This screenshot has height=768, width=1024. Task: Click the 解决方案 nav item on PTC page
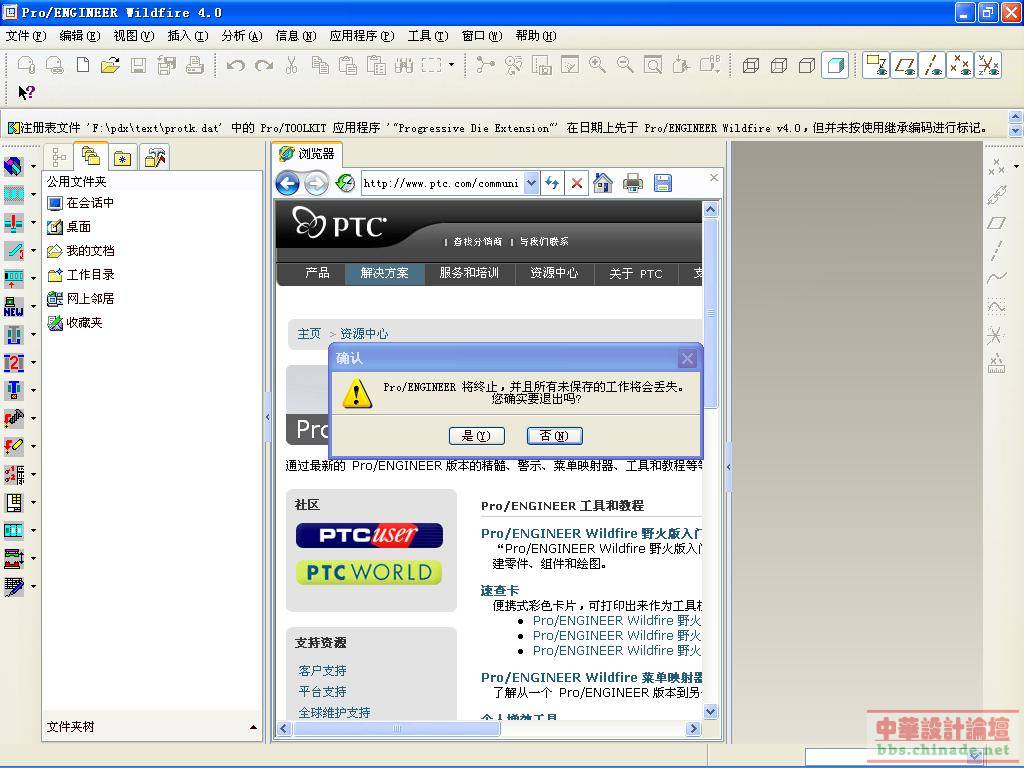[x=385, y=274]
